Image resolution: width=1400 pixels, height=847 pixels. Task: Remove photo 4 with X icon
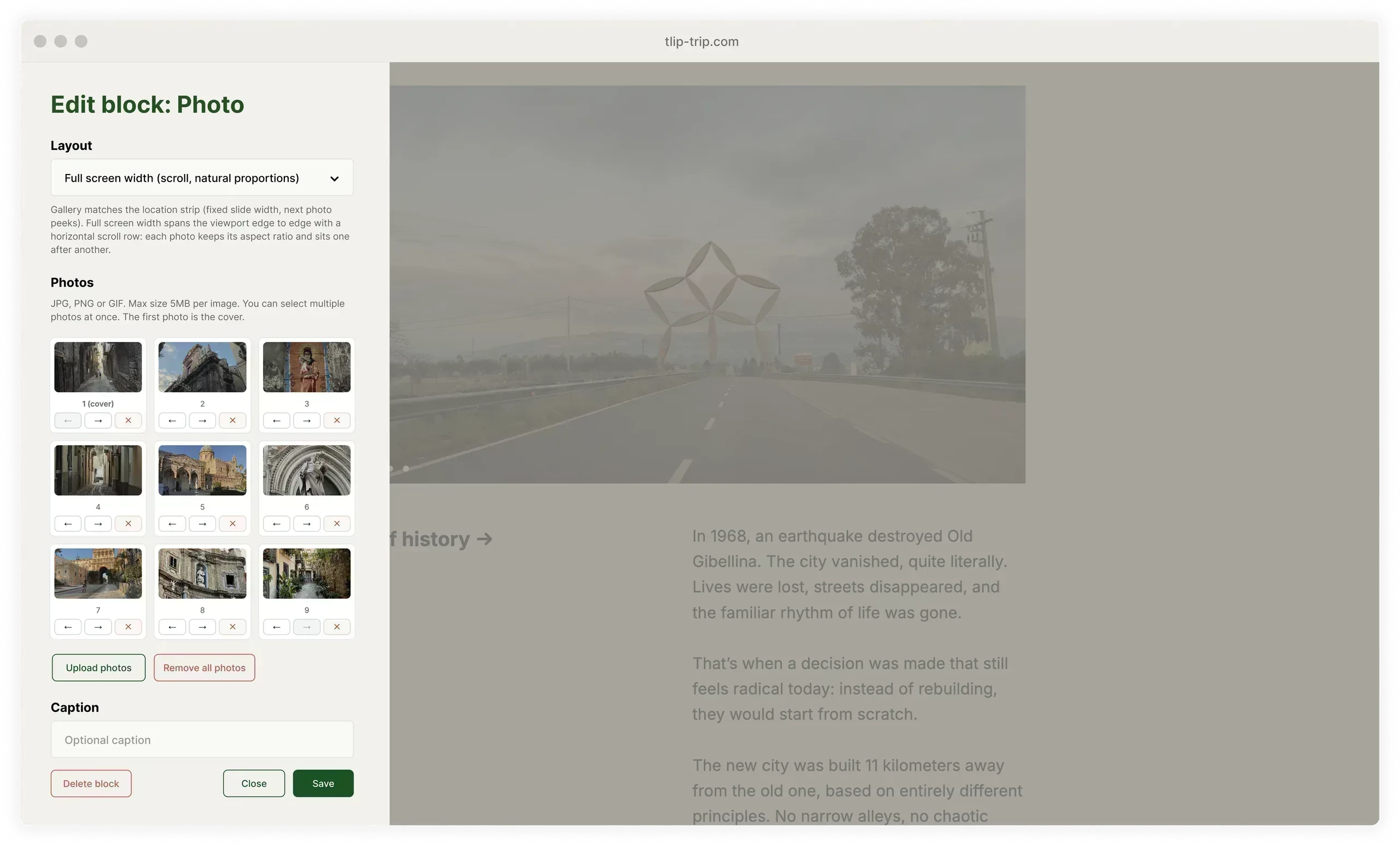click(x=128, y=524)
